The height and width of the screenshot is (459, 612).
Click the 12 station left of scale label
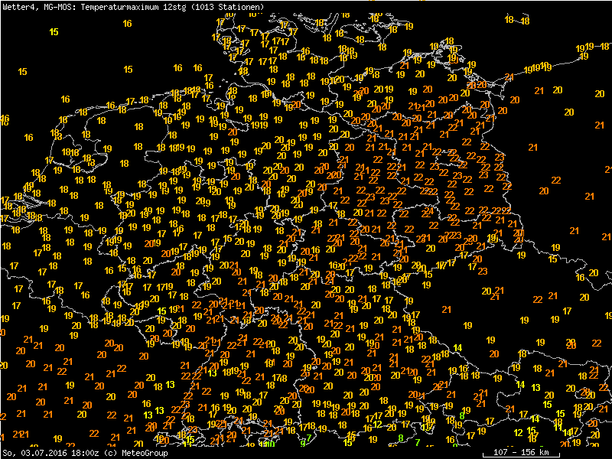(517, 432)
